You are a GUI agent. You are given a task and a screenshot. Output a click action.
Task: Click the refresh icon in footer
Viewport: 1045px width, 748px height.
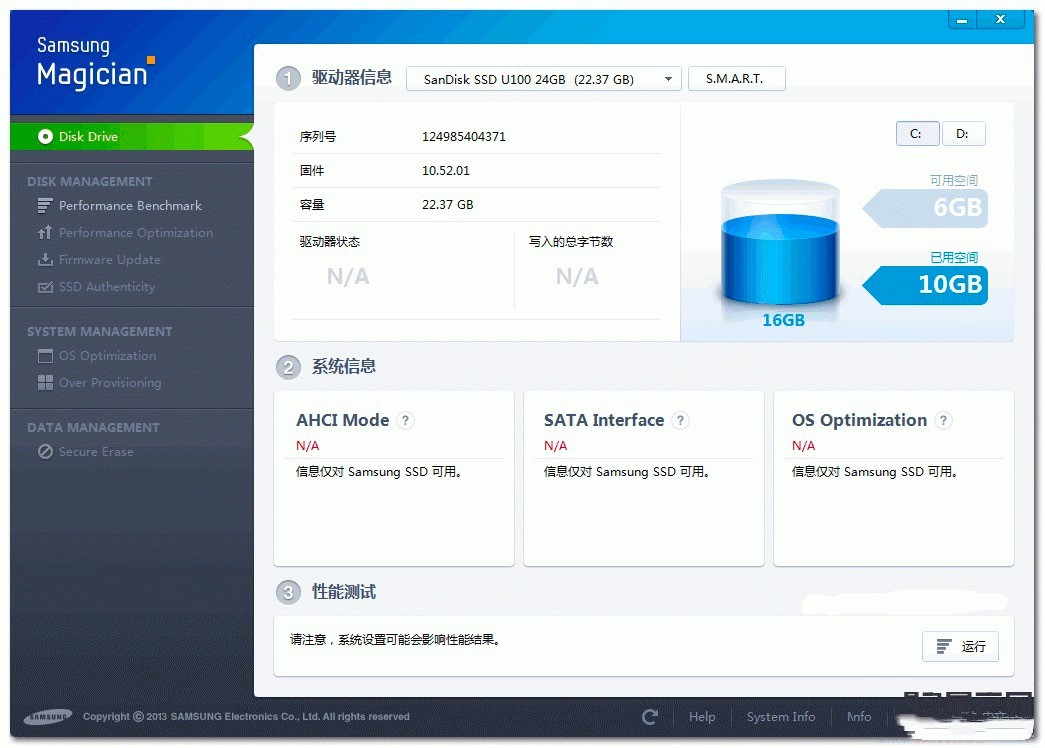pos(650,717)
